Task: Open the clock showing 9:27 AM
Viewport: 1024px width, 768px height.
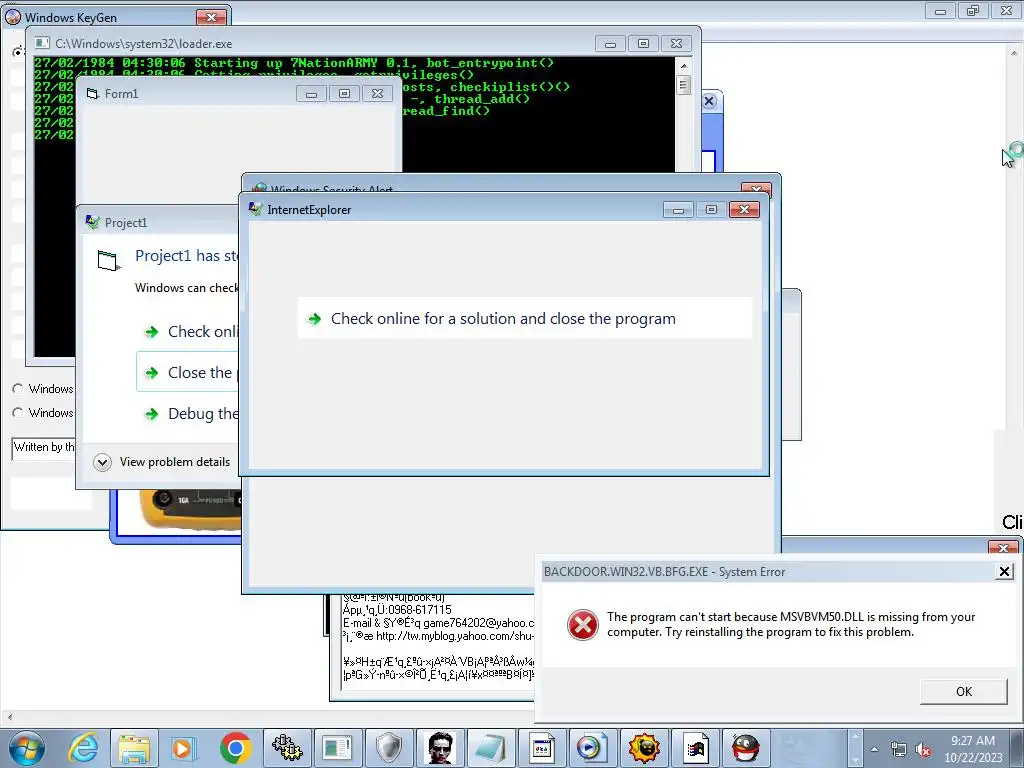Action: 972,748
